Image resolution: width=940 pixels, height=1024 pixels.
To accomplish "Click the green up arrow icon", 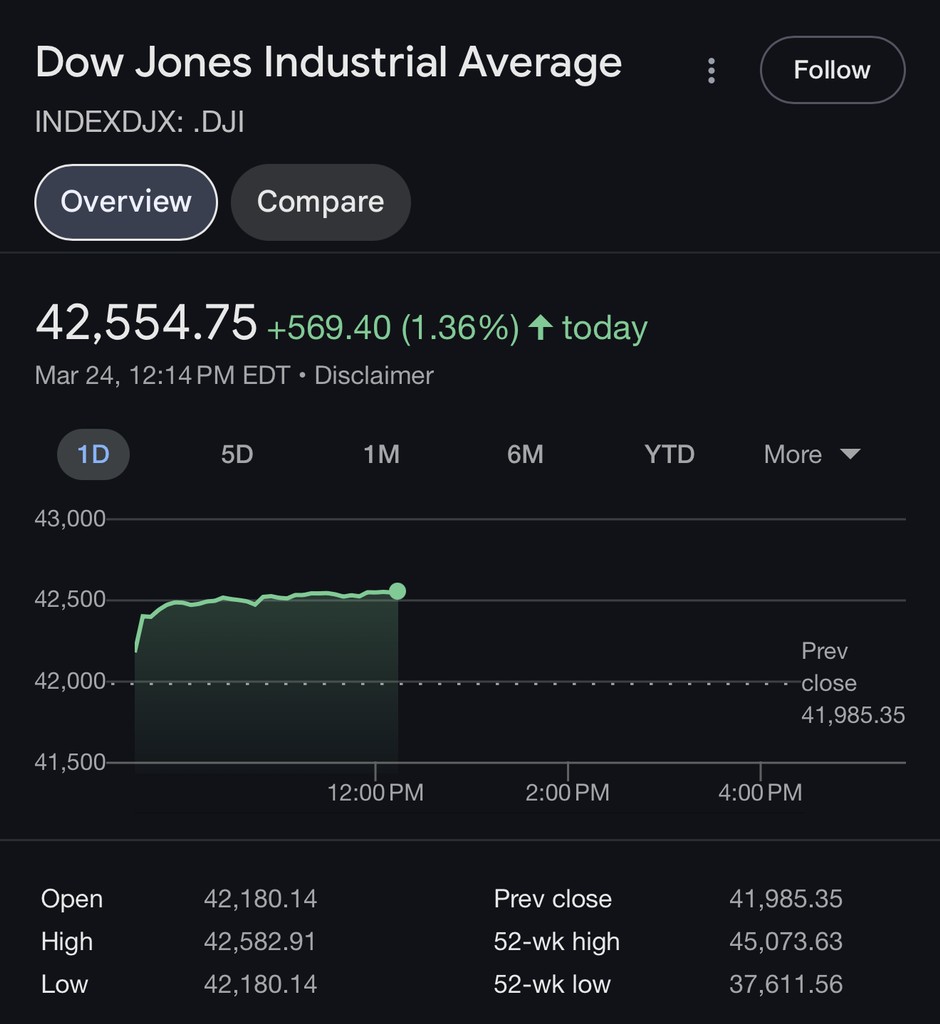I will (540, 328).
